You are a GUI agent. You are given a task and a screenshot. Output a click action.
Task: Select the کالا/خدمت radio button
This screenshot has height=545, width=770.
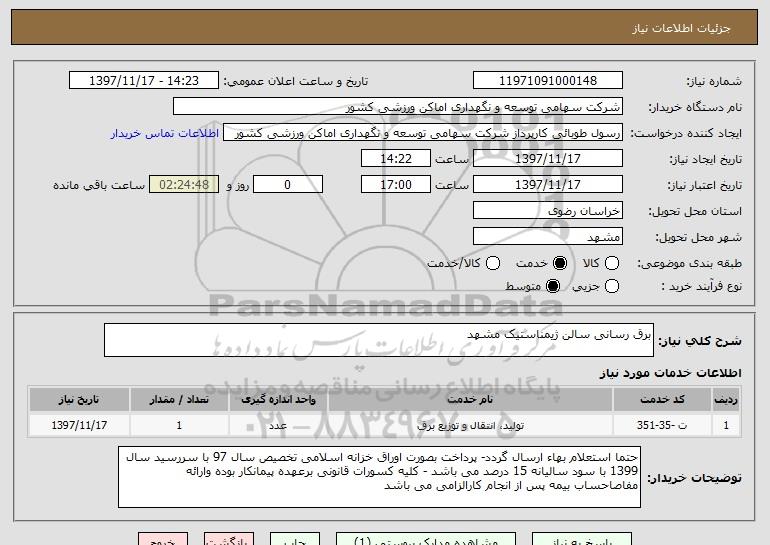click(x=493, y=264)
